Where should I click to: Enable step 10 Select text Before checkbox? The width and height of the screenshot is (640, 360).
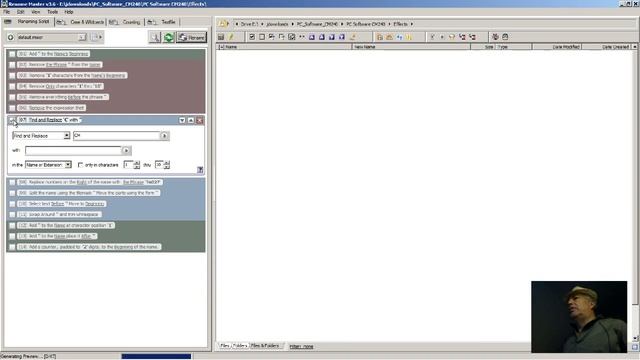tap(12, 204)
